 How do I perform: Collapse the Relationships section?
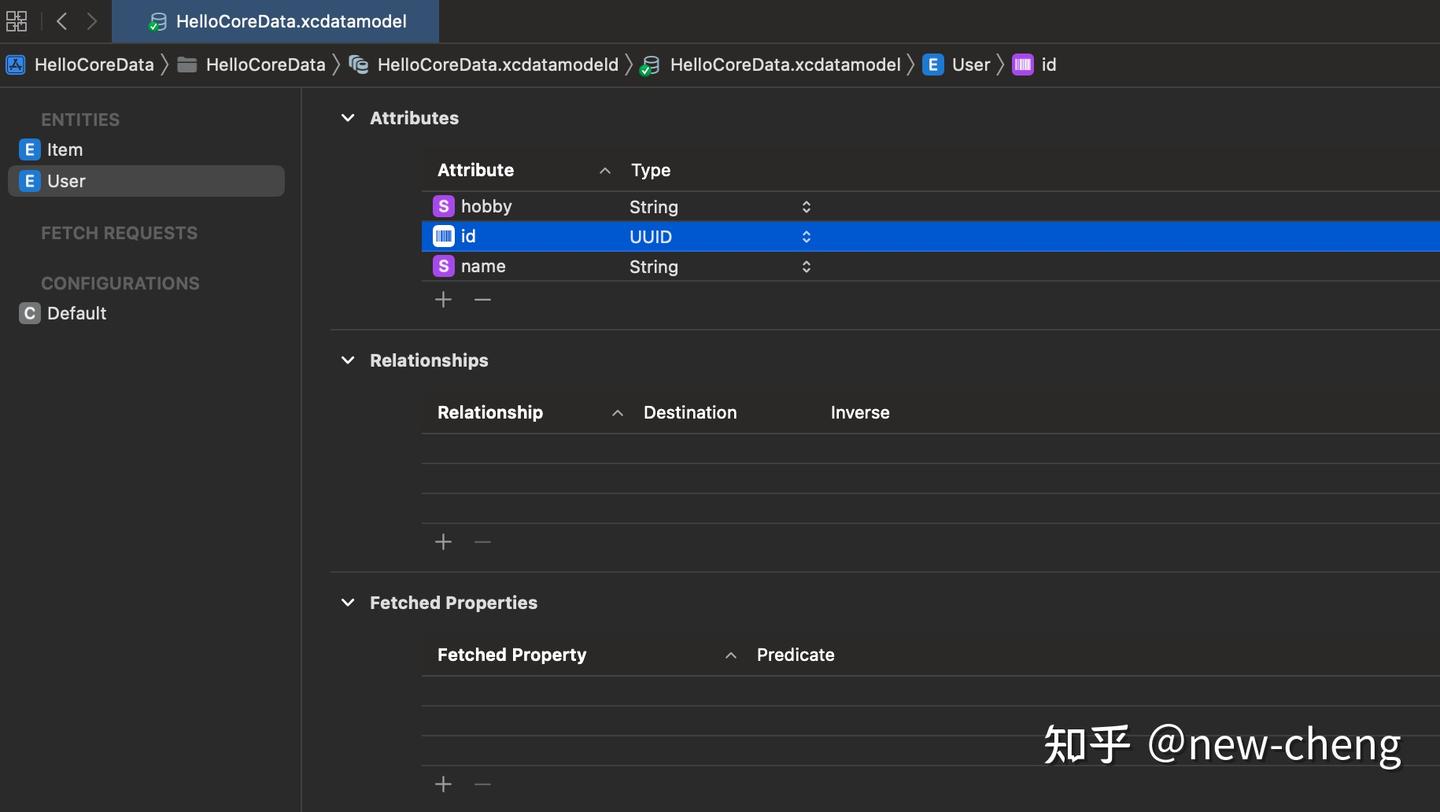click(348, 360)
